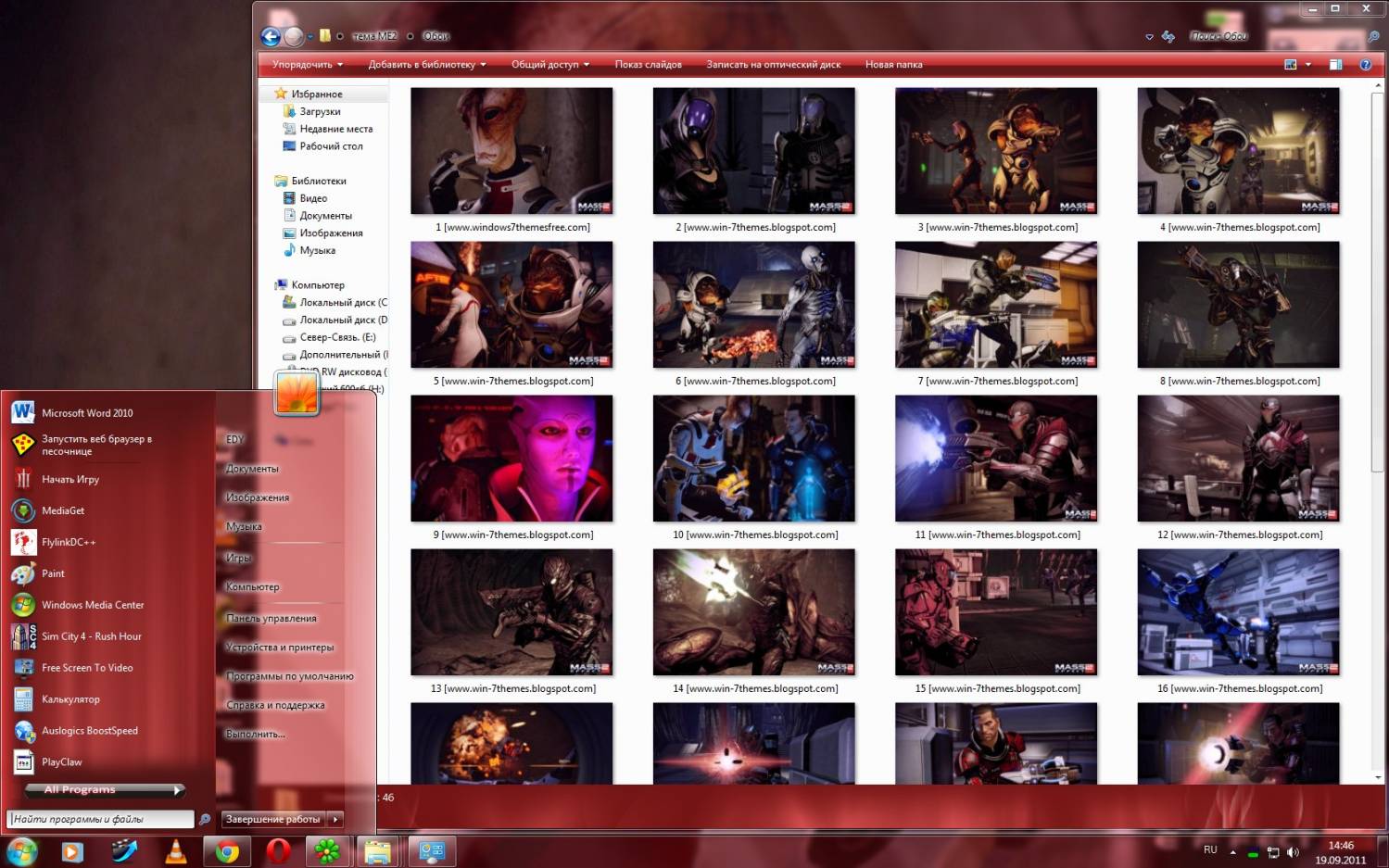This screenshot has height=868, width=1389.
Task: Open 'Программы по умолчанию' in Start menu
Action: pyautogui.click(x=290, y=676)
